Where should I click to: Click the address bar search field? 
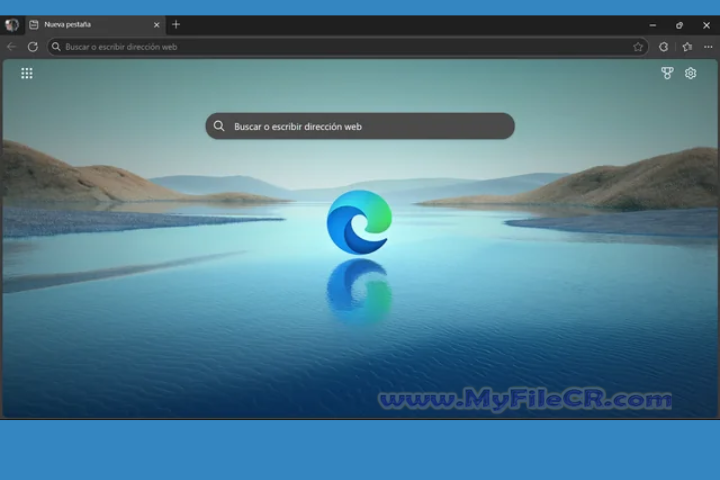click(x=348, y=47)
